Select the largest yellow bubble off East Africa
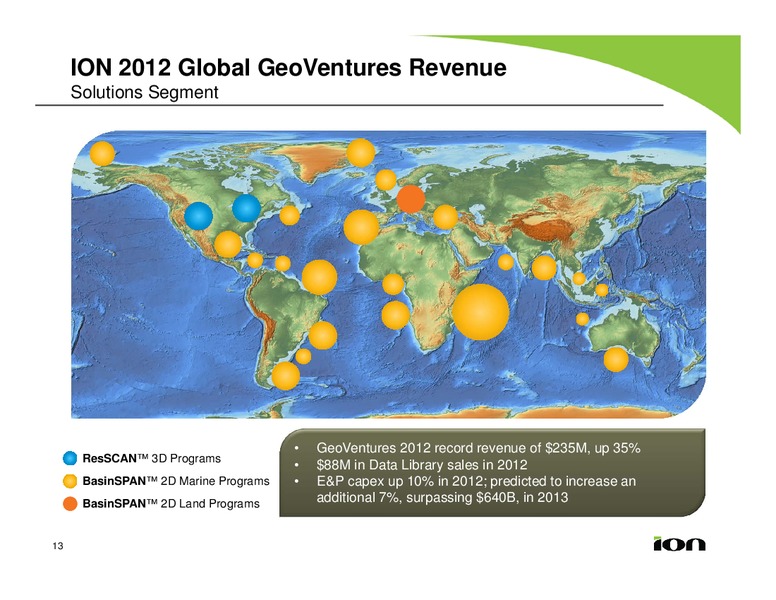 click(x=481, y=312)
